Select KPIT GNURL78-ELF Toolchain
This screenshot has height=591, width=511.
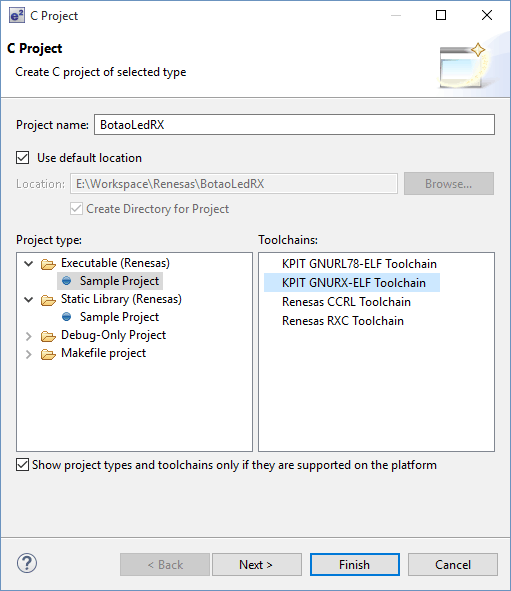(359, 263)
